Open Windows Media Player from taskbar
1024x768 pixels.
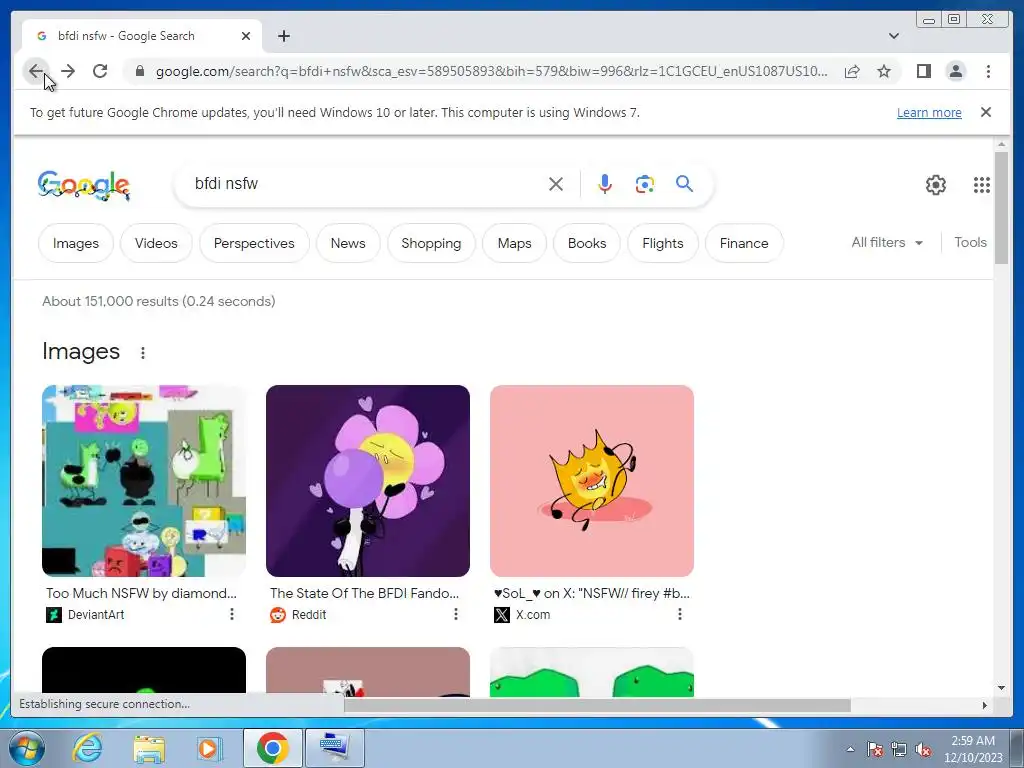point(209,748)
